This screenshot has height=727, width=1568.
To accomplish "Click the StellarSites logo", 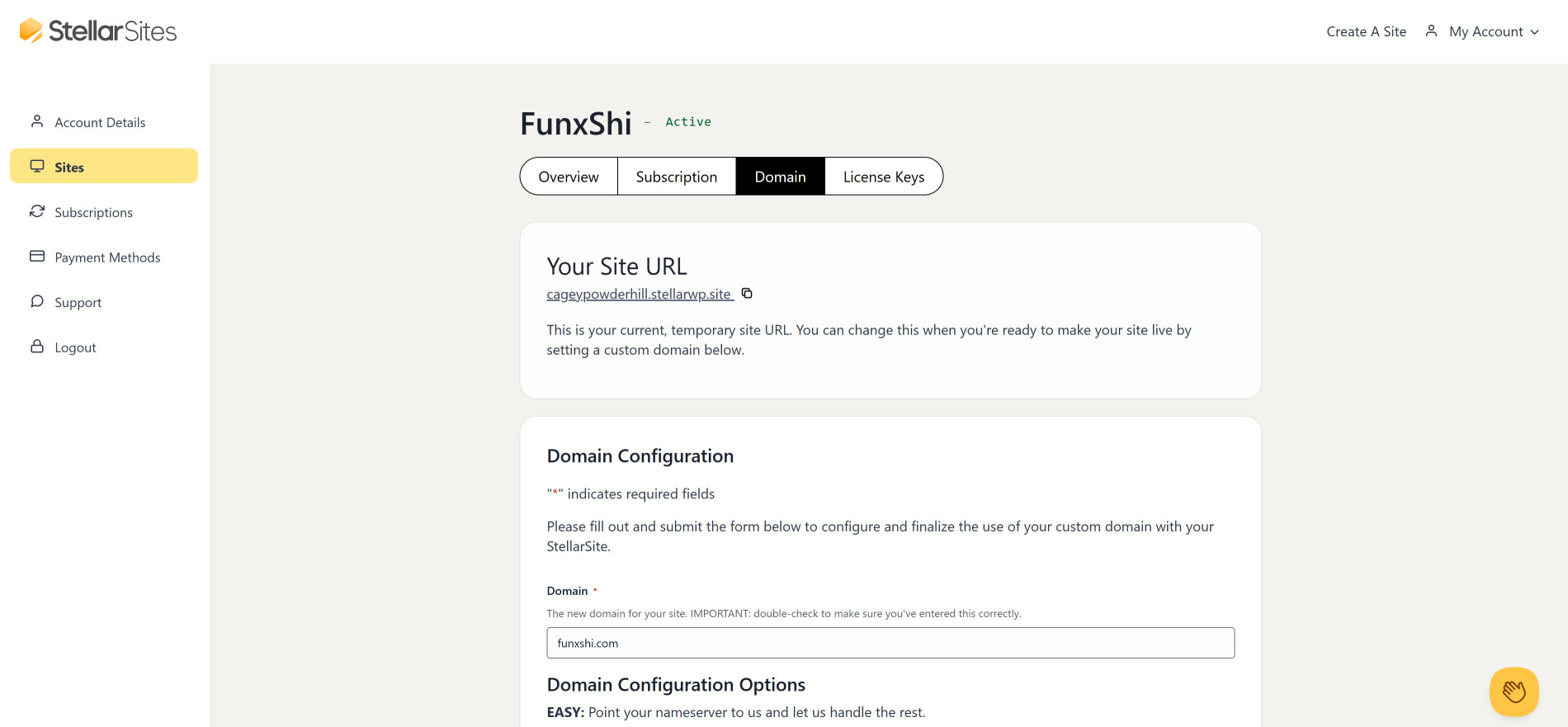I will click(x=98, y=31).
